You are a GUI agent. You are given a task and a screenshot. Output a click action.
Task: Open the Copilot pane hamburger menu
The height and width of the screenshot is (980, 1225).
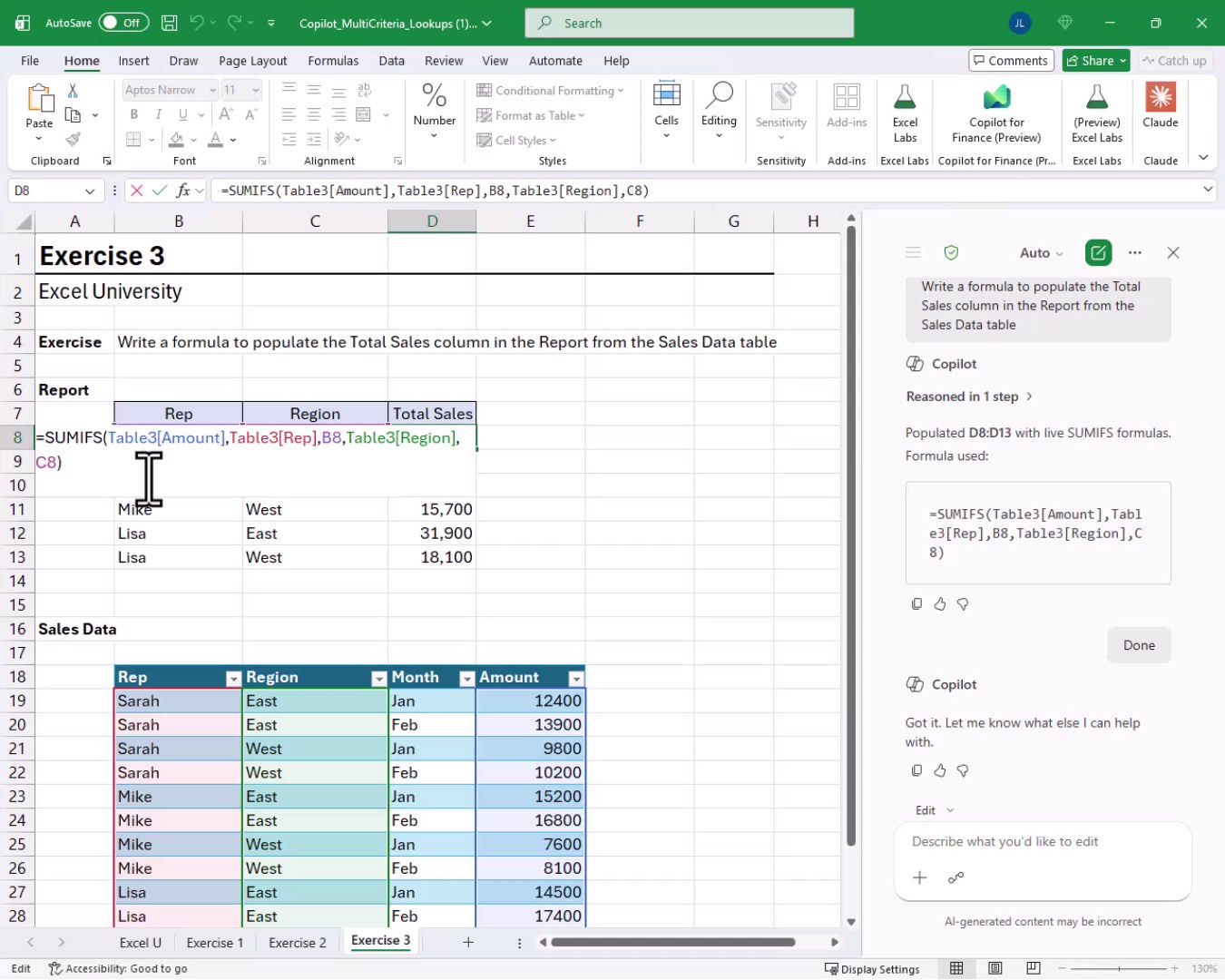click(913, 253)
